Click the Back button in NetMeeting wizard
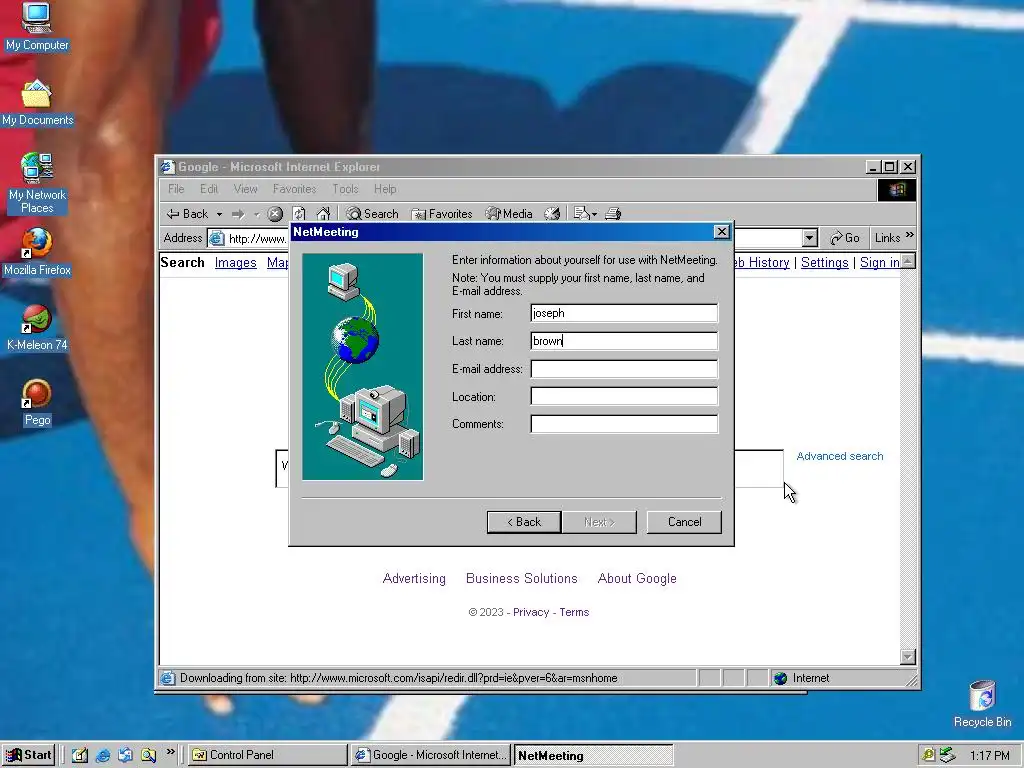Viewport: 1024px width, 768px height. point(524,522)
